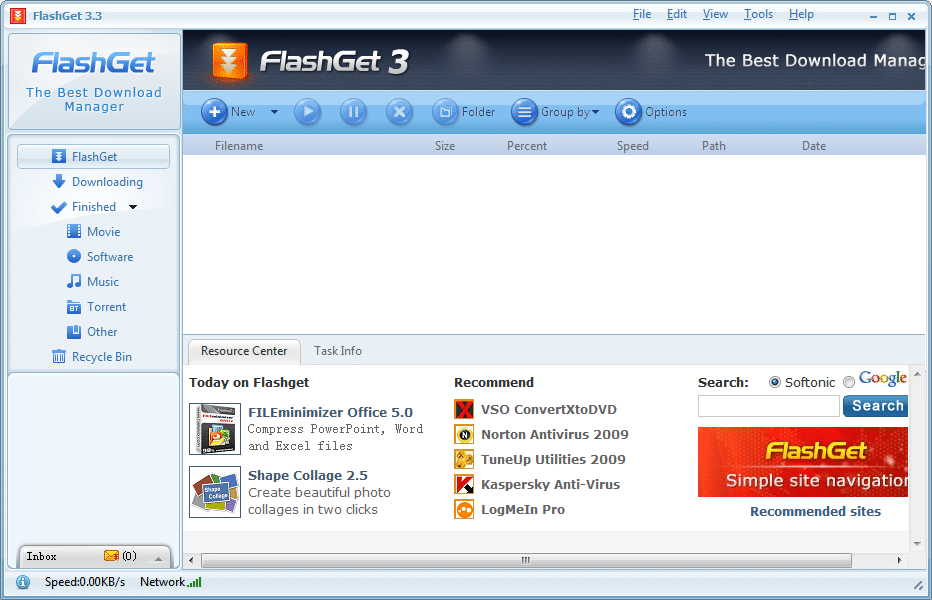Select the Google search radio button

tap(849, 382)
